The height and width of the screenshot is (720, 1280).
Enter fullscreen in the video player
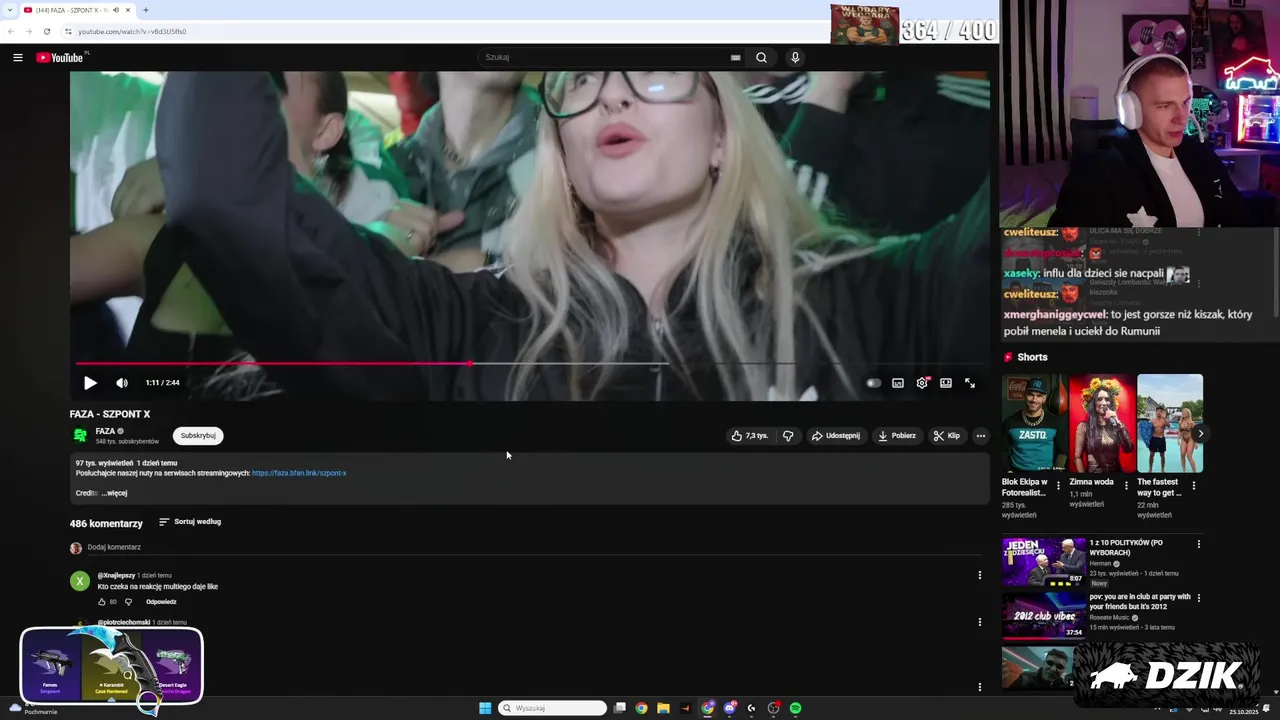(970, 383)
